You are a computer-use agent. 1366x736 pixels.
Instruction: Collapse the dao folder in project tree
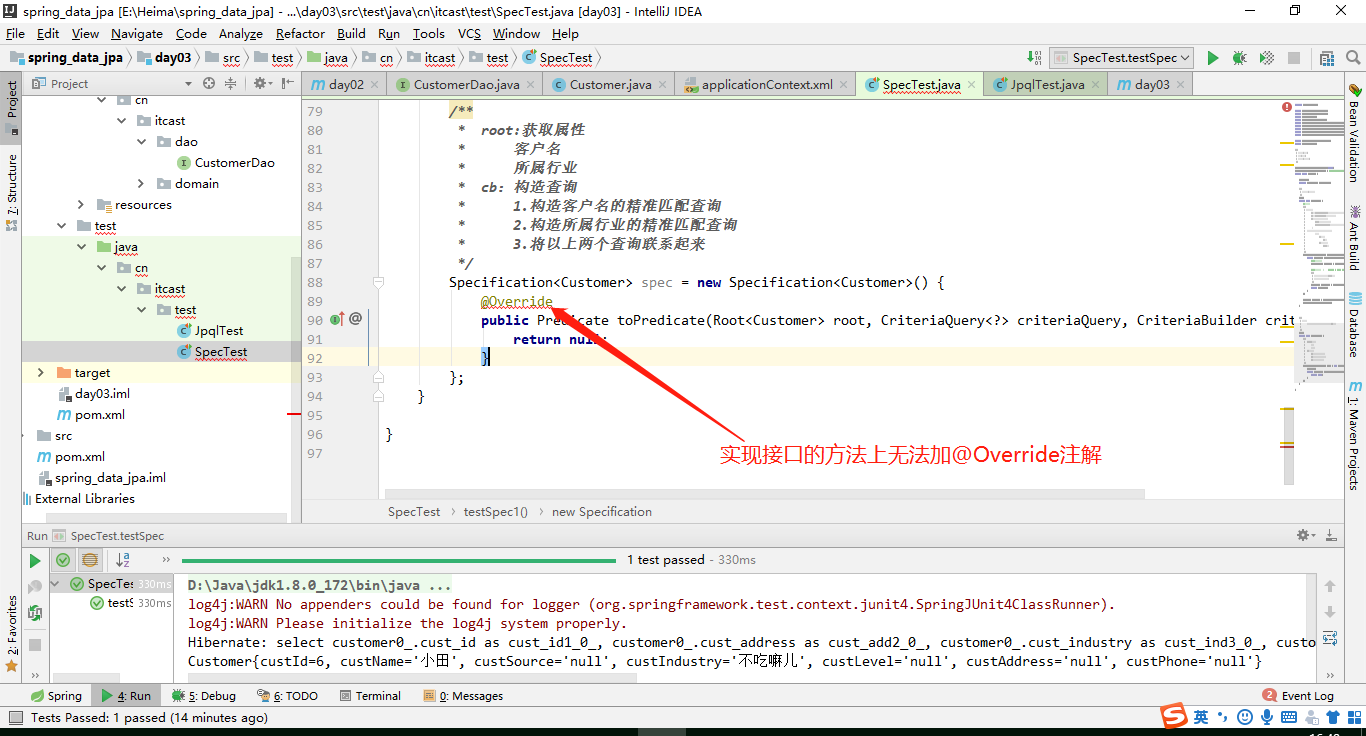coord(142,142)
